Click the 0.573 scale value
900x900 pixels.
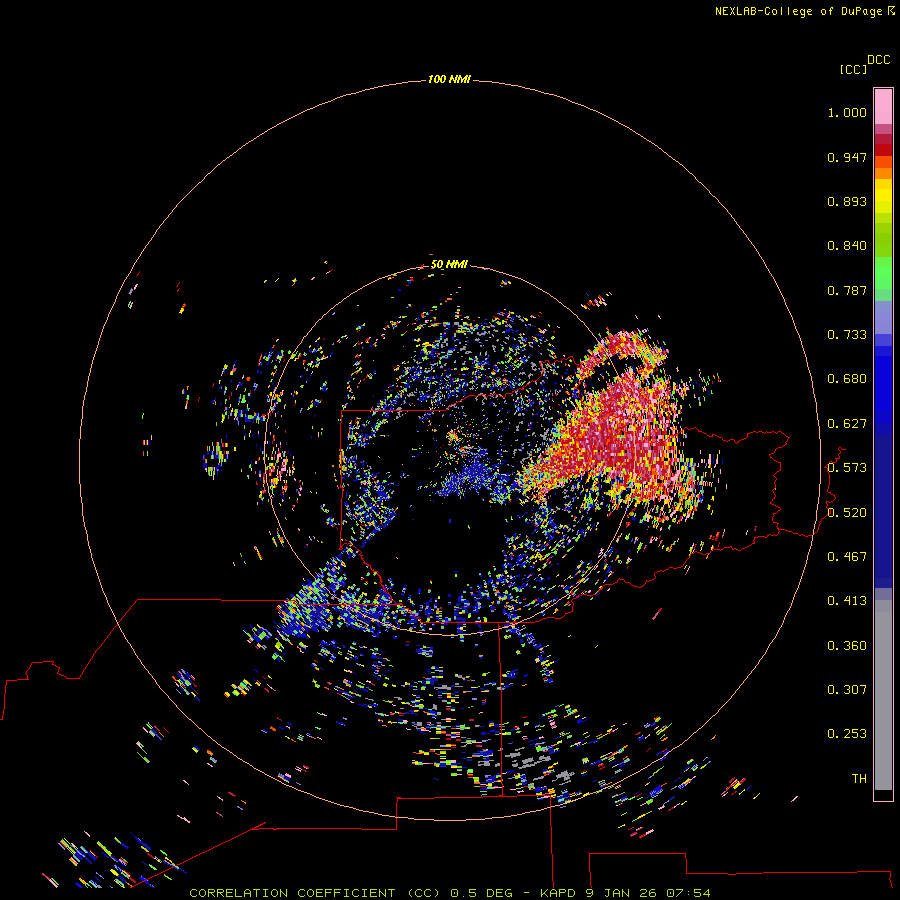847,468
